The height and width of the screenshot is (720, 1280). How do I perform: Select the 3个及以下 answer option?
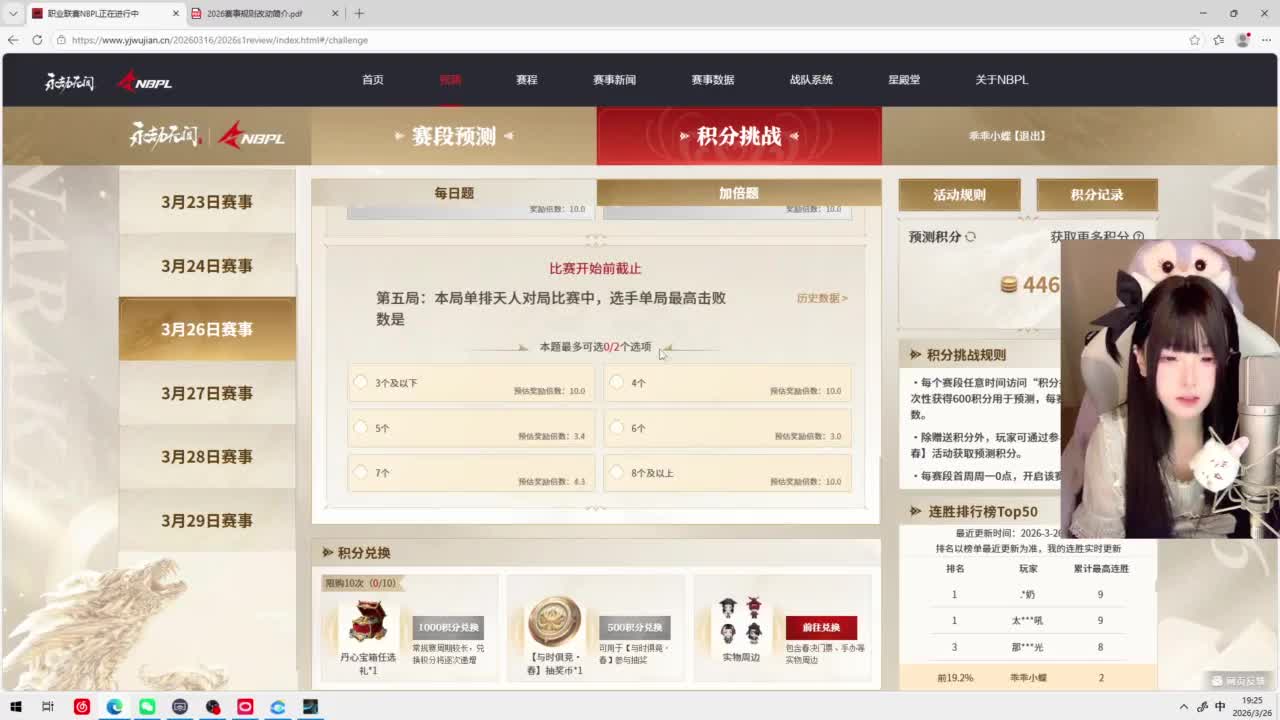pyautogui.click(x=471, y=384)
